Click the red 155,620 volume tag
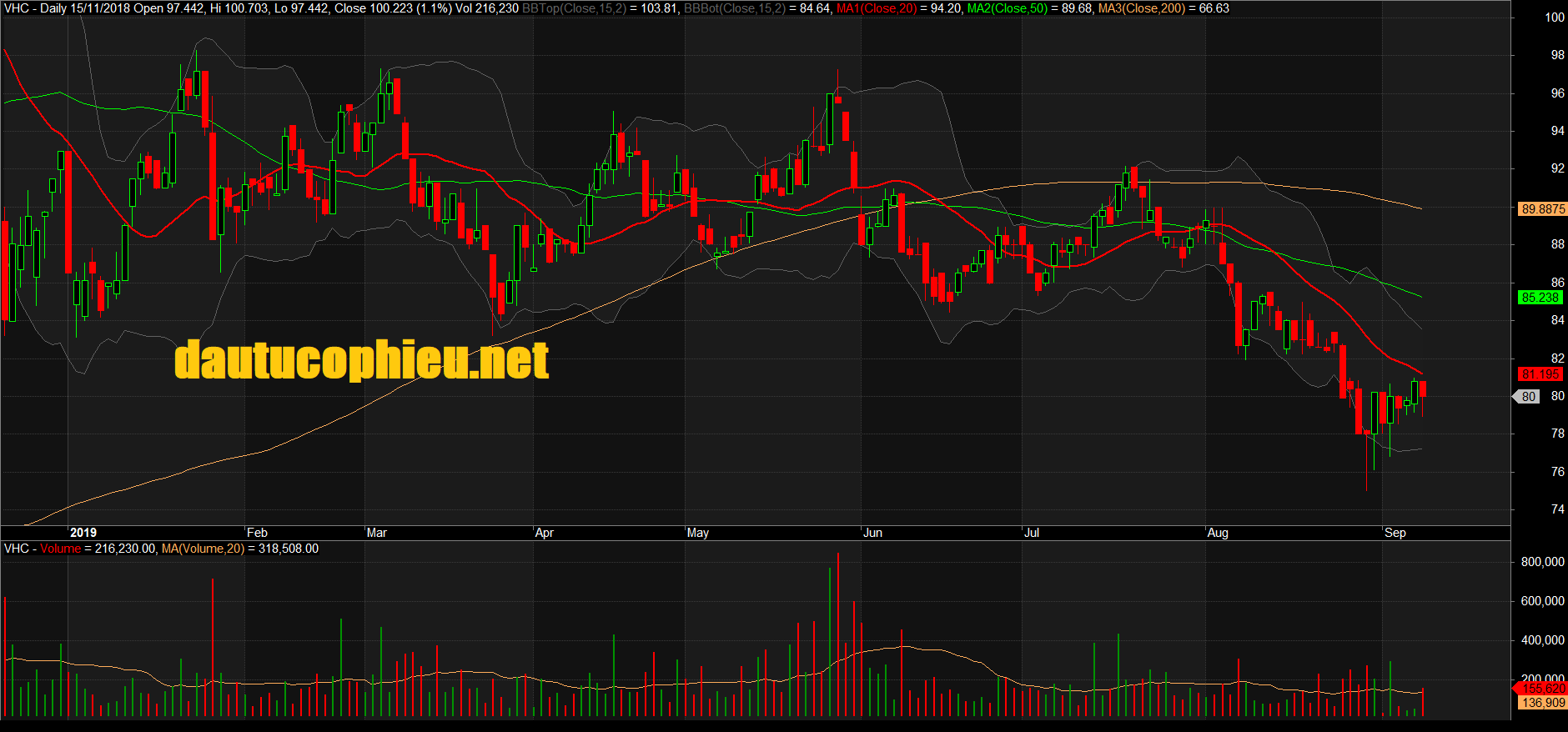The width and height of the screenshot is (1568, 732). point(1542,689)
